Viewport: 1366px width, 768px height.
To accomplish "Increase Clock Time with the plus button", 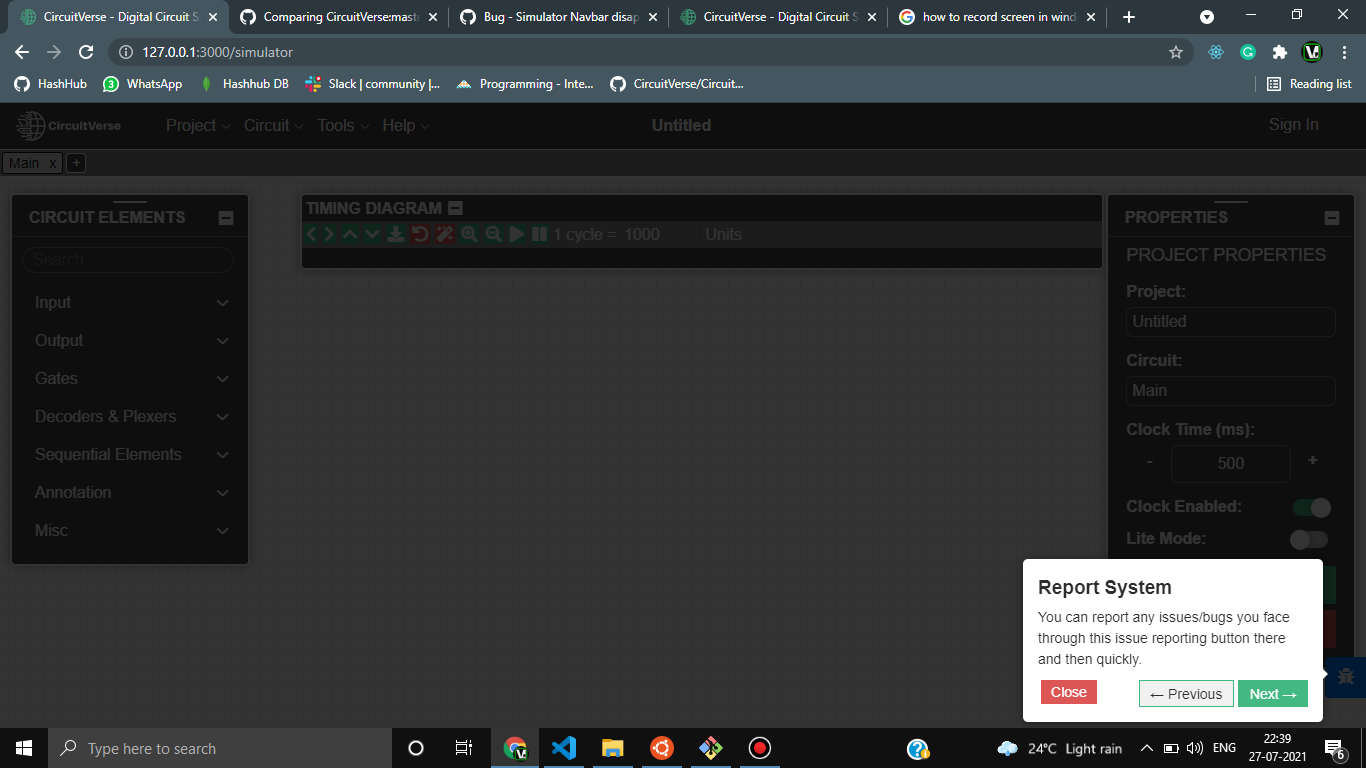I will 1313,462.
